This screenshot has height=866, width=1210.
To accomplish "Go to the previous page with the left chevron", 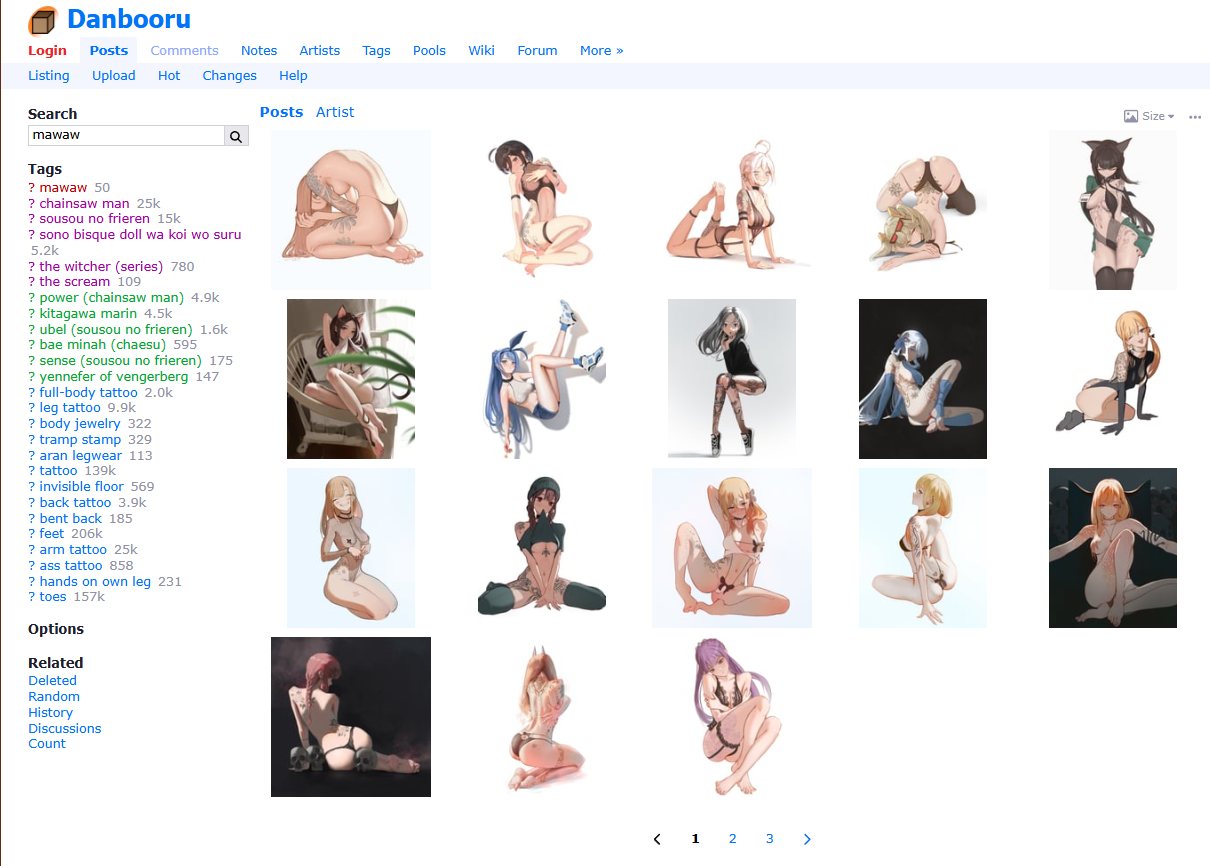I will pos(657,839).
